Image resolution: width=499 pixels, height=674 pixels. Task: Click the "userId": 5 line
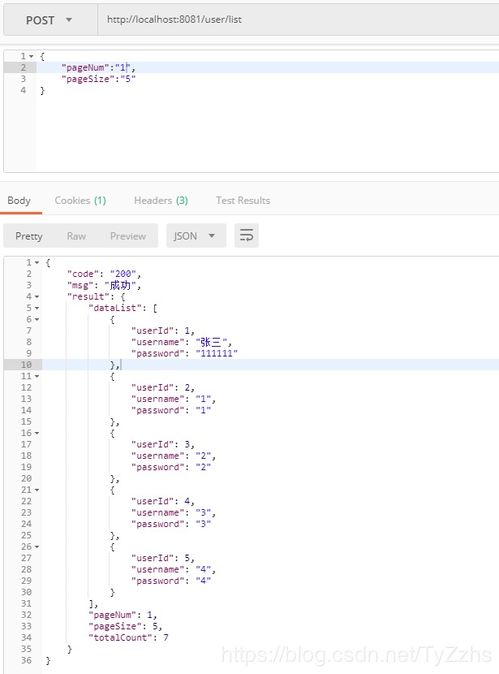pos(163,558)
